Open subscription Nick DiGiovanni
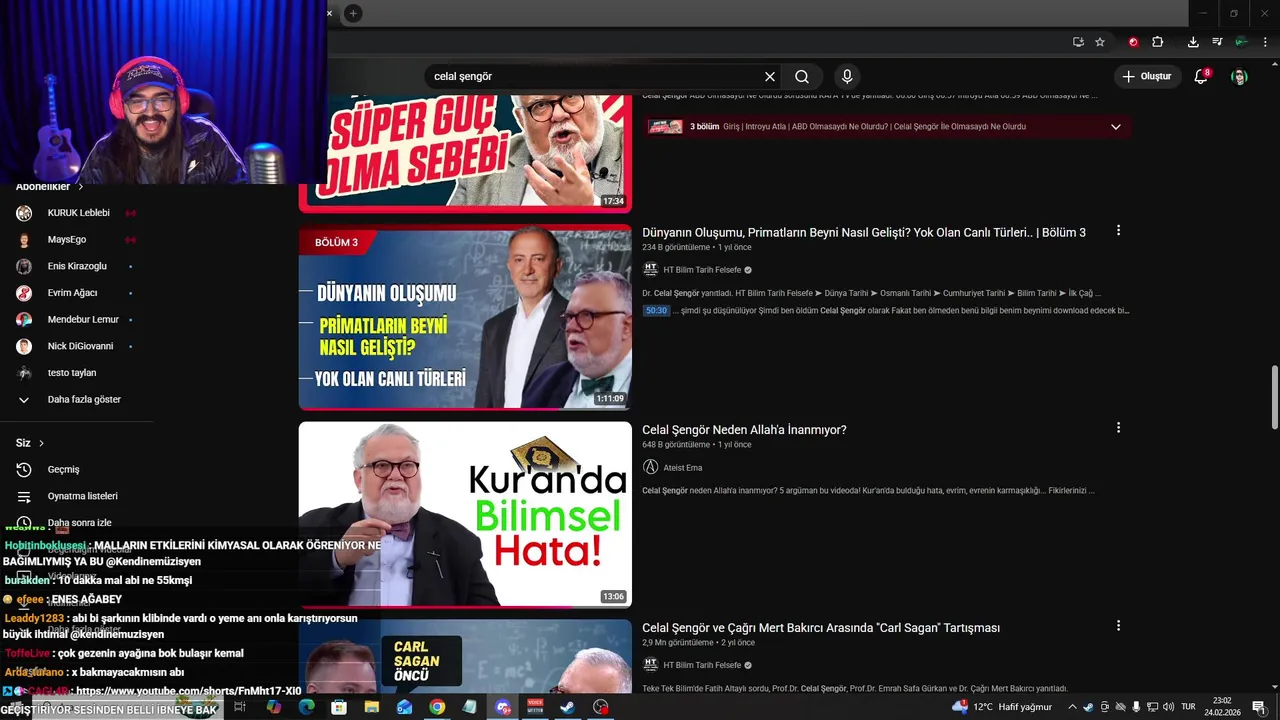1280x720 pixels. [80, 346]
